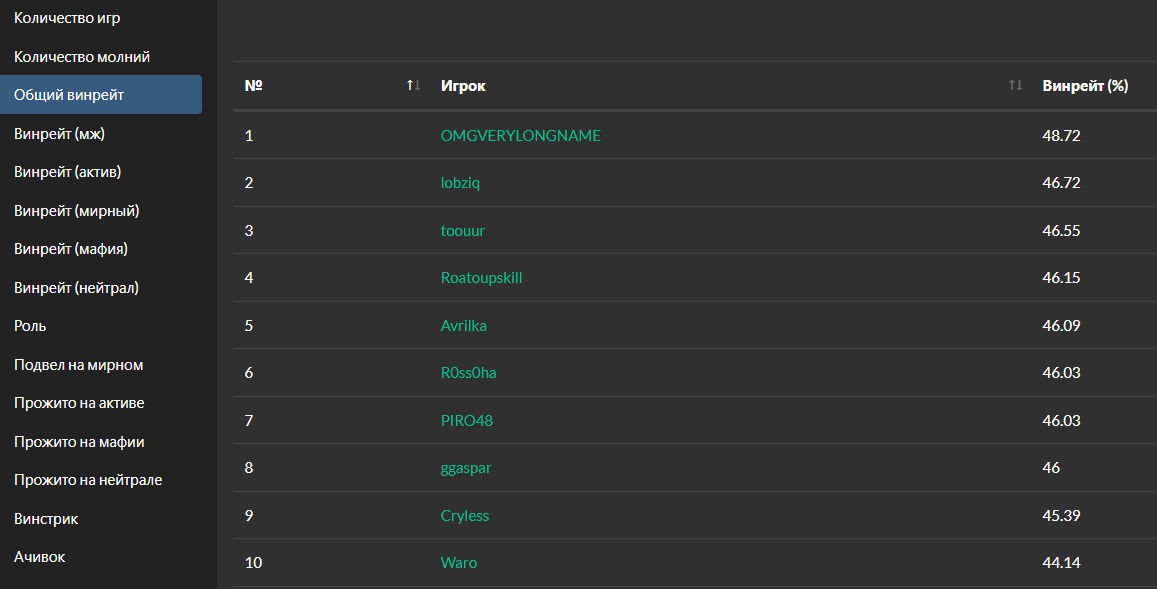Click the Avrilka player name
The height and width of the screenshot is (589, 1157).
(x=463, y=326)
